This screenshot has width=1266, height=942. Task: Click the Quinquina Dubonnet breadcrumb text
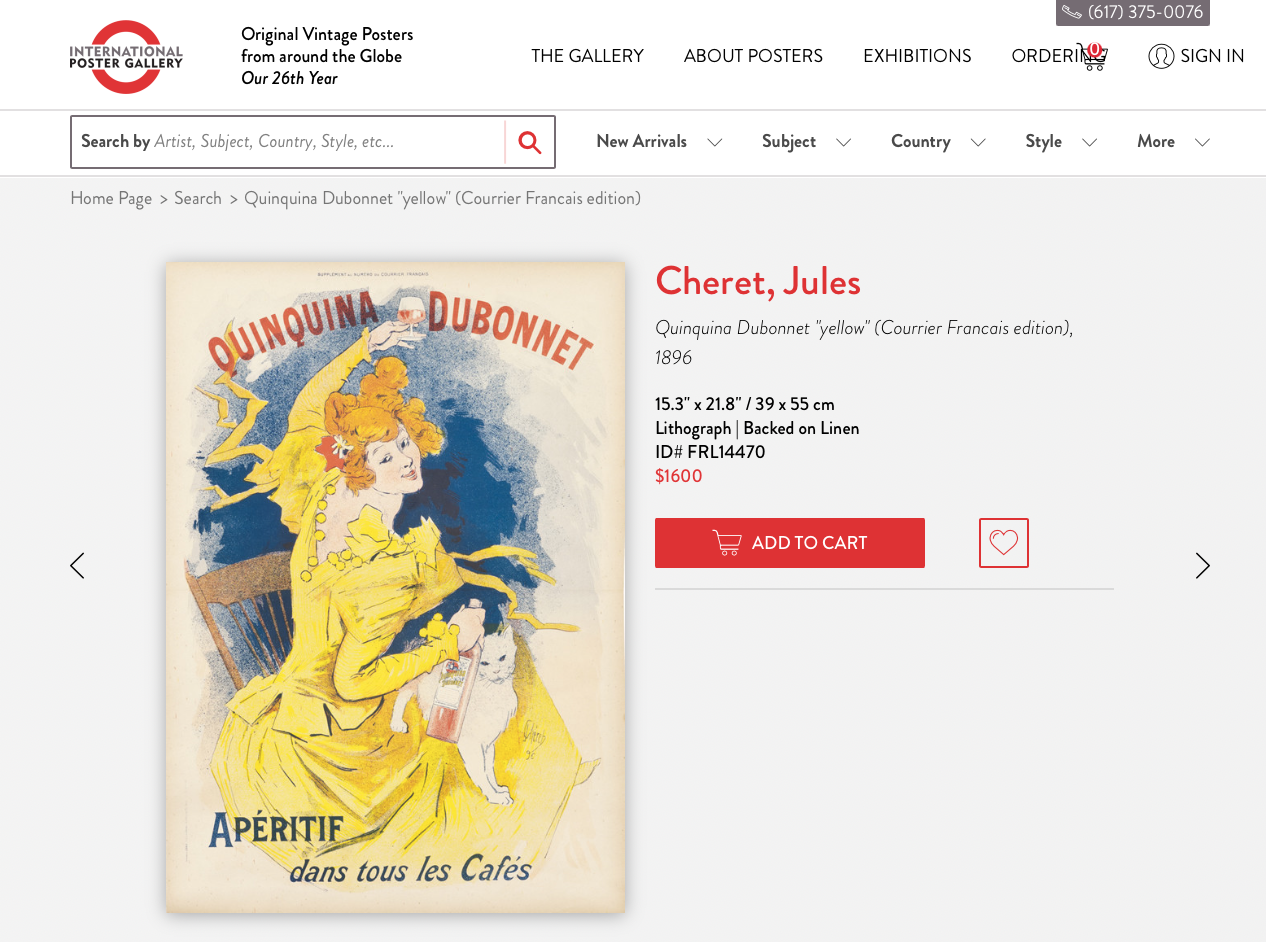443,198
